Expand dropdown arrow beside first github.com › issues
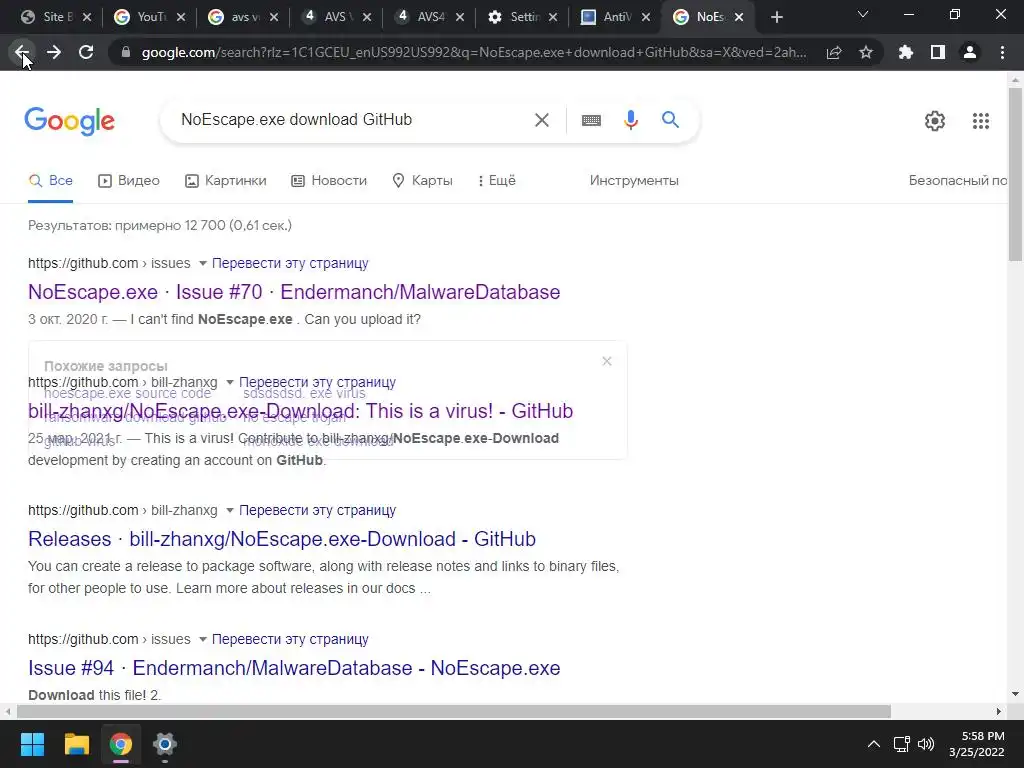This screenshot has width=1024, height=768. tap(202, 263)
